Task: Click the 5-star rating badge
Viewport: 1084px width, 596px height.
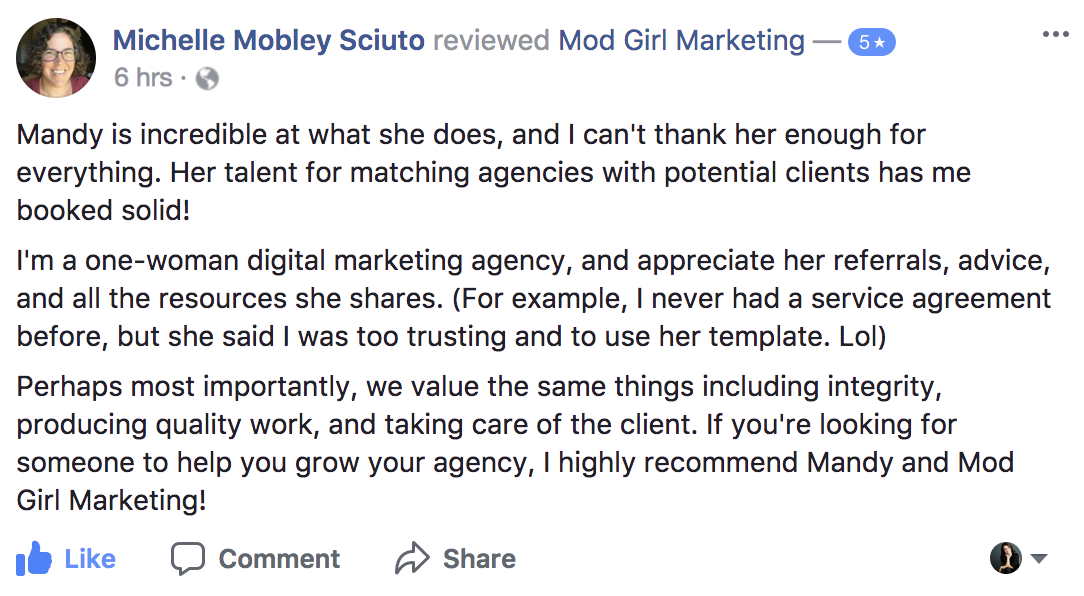Action: (x=871, y=42)
